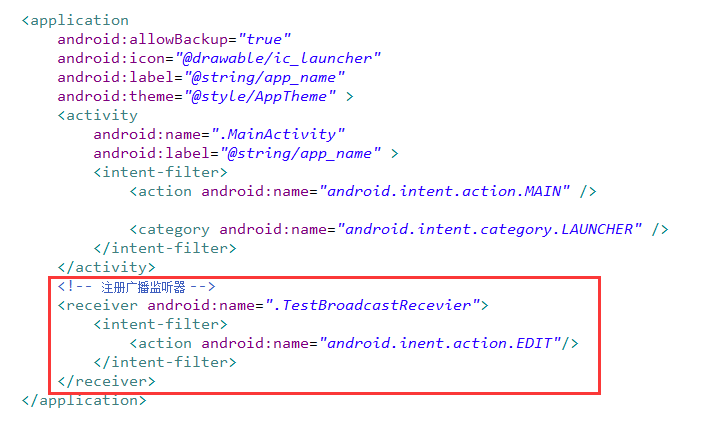The image size is (719, 428).
Task: Click the </application> closing tag
Action: coord(84,400)
